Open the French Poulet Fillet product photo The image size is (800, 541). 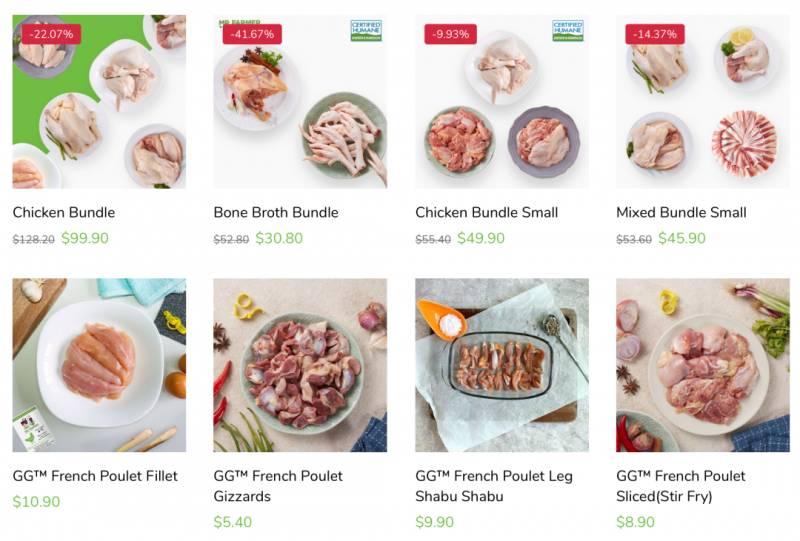point(99,365)
